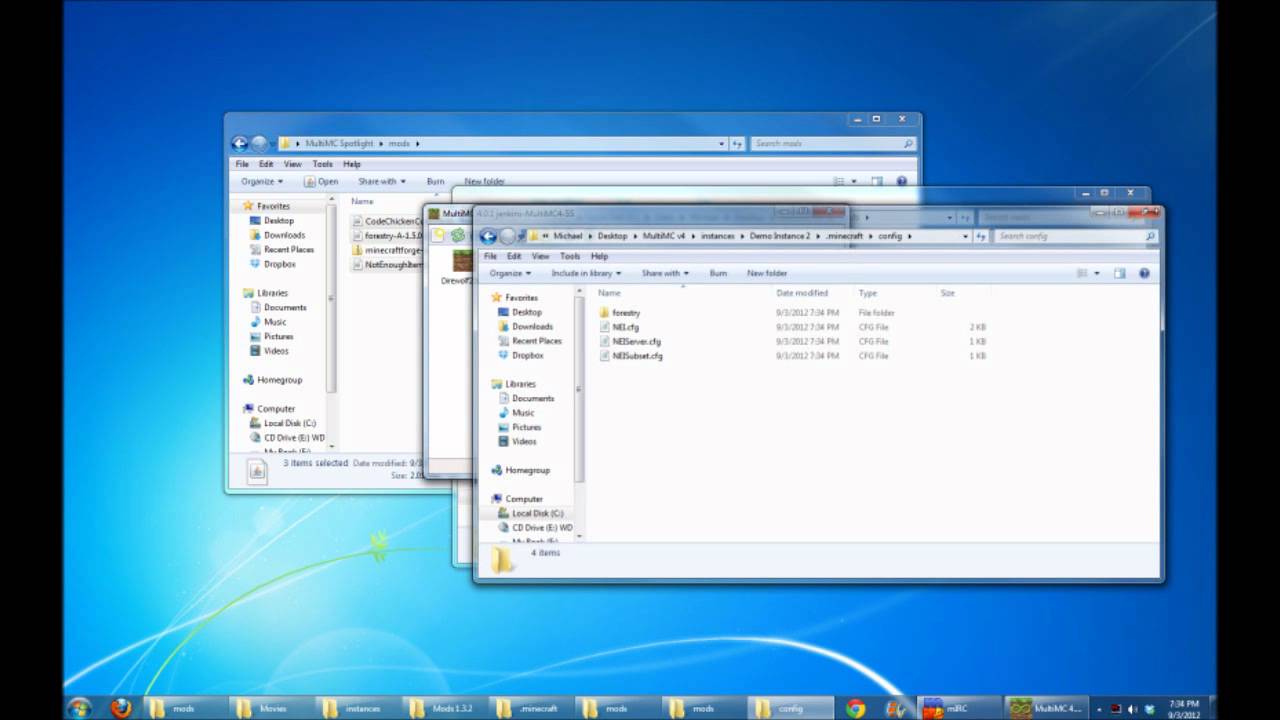Expand the Organize dropdown in mods window
The height and width of the screenshot is (720, 1280).
(x=262, y=182)
